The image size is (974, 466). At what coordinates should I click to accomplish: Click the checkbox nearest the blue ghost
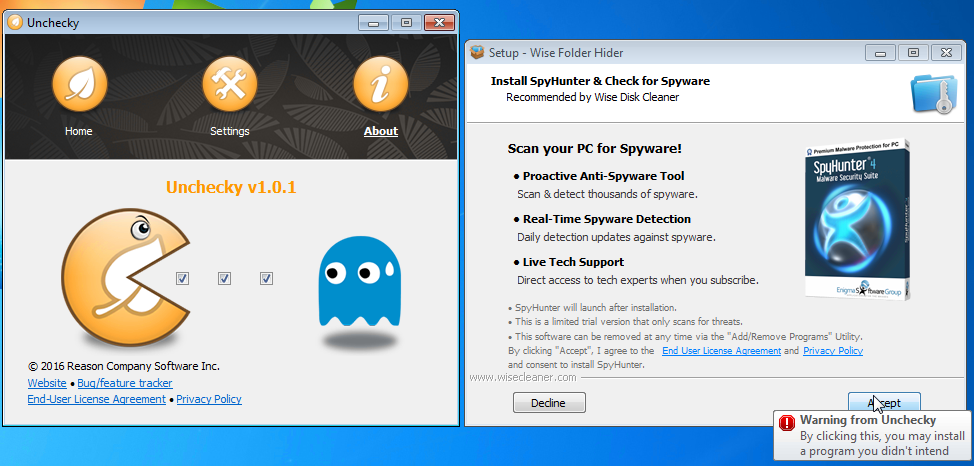266,278
